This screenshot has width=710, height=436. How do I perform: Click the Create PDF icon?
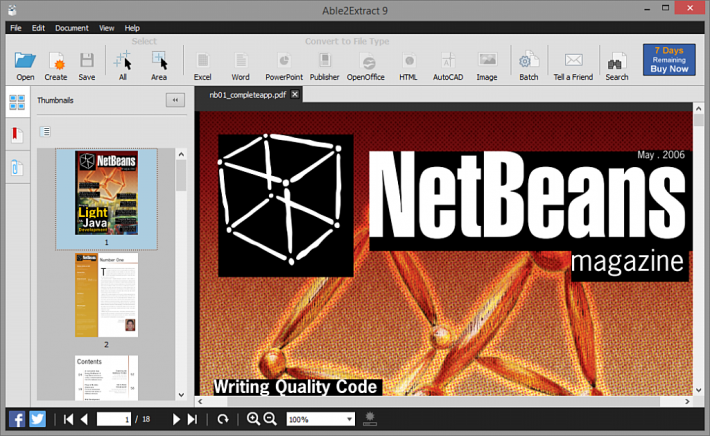[56, 60]
